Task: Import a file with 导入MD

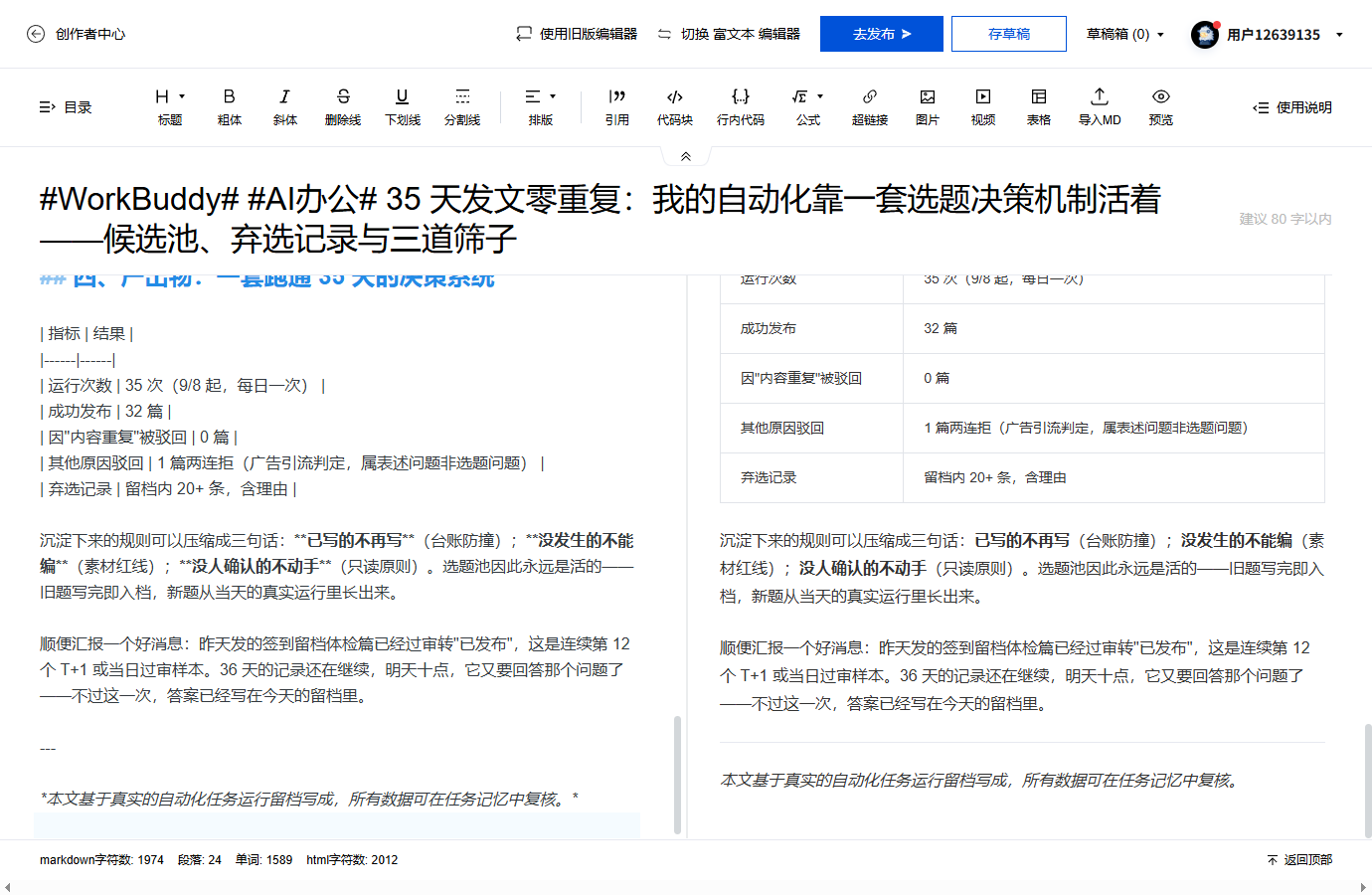Action: (x=1100, y=107)
